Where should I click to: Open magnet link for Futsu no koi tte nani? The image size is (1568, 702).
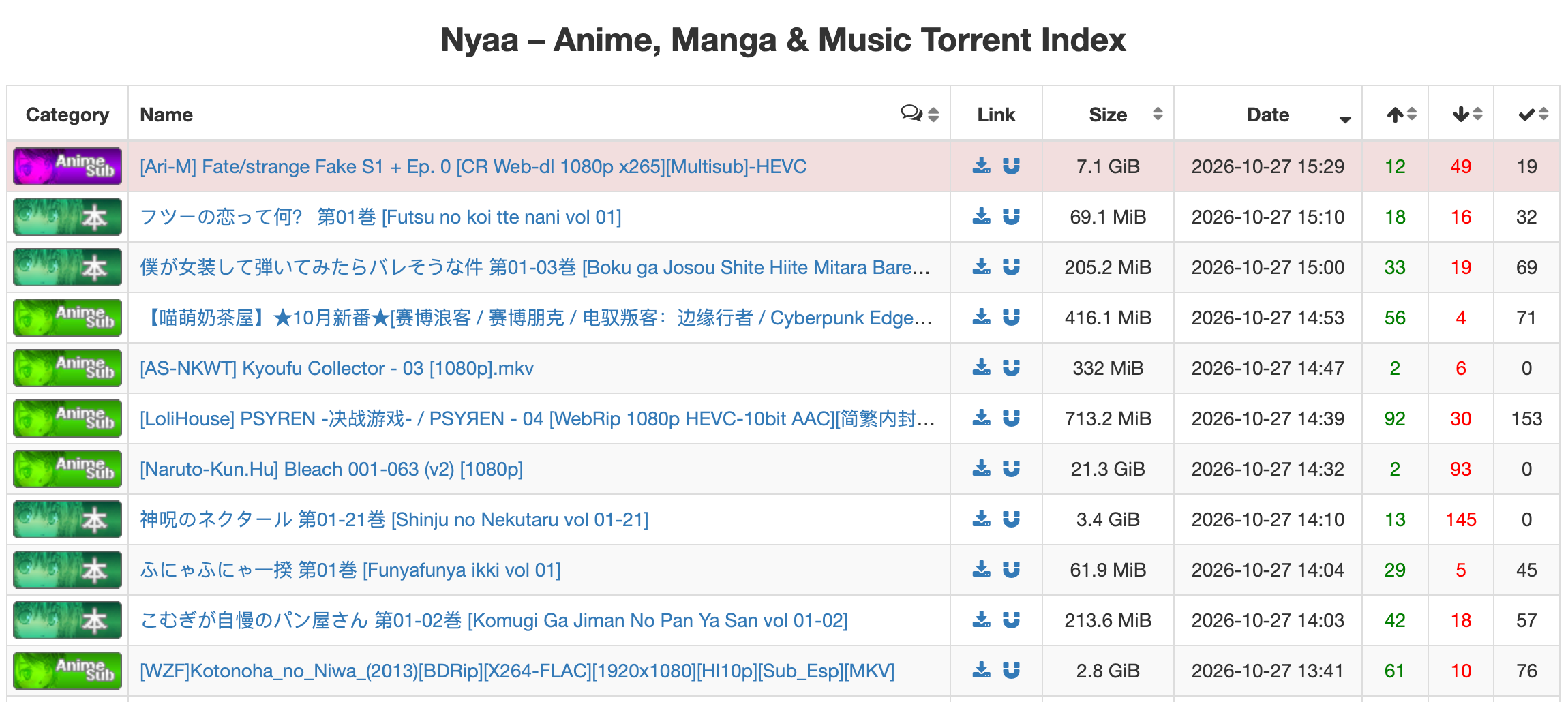1011,217
